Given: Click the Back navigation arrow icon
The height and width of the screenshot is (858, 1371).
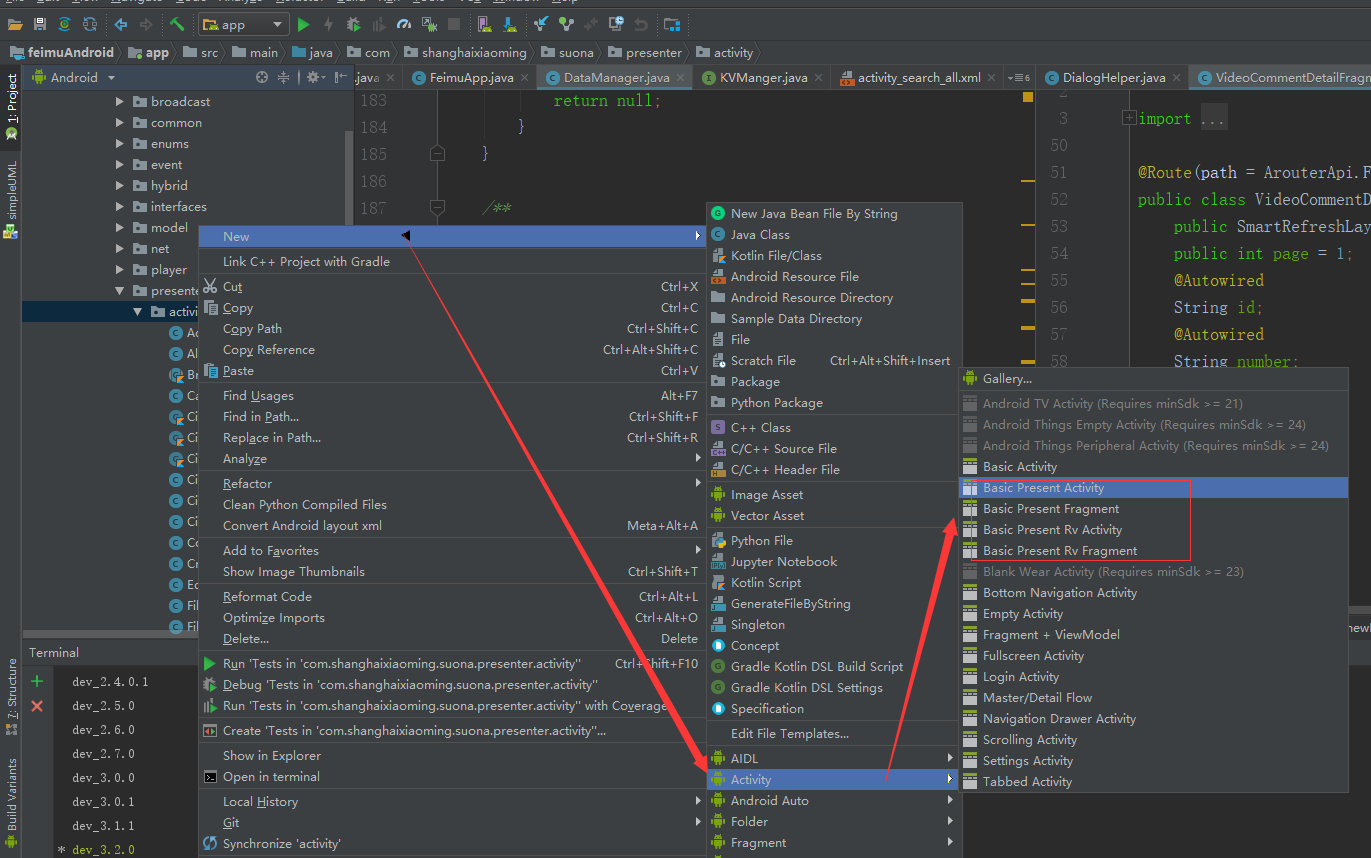Looking at the screenshot, I should (121, 24).
